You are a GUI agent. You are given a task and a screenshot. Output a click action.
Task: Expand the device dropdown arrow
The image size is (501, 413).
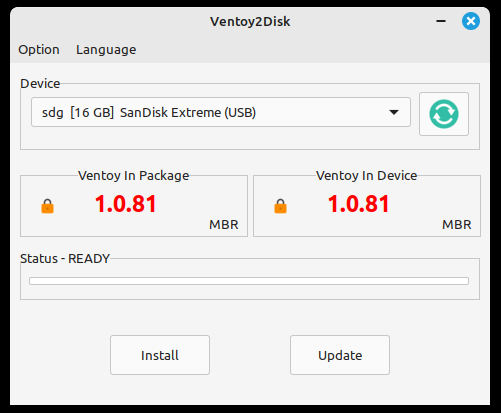click(394, 112)
